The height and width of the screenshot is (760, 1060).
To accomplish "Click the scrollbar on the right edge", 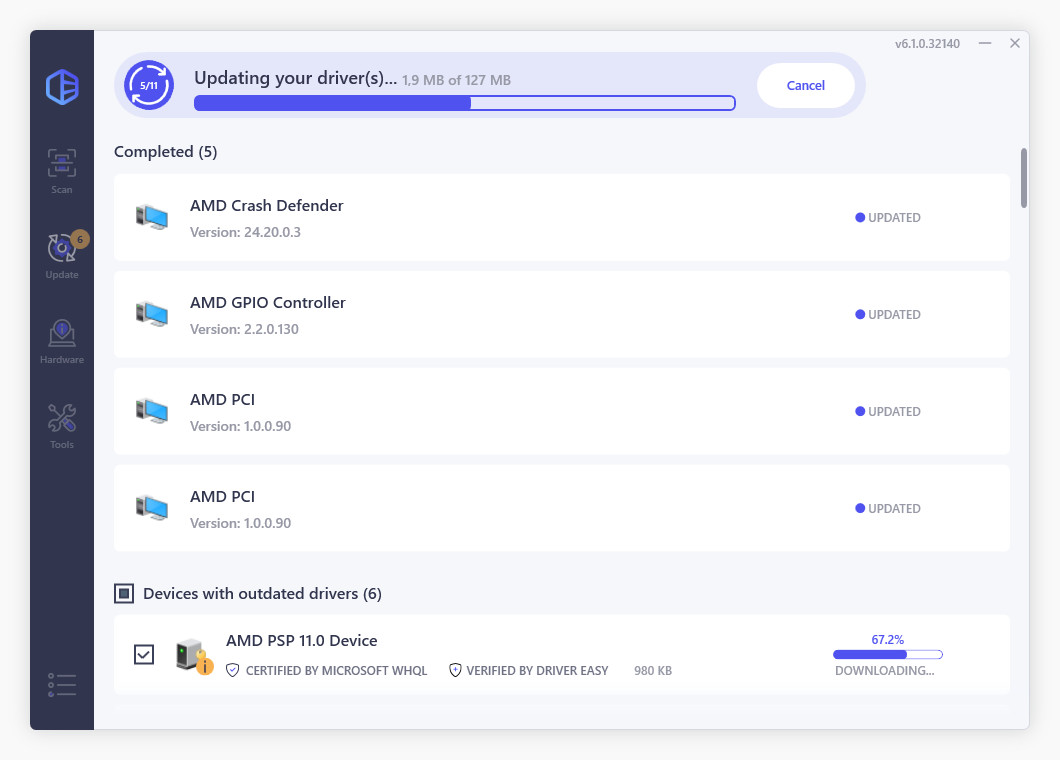I will click(x=1023, y=178).
